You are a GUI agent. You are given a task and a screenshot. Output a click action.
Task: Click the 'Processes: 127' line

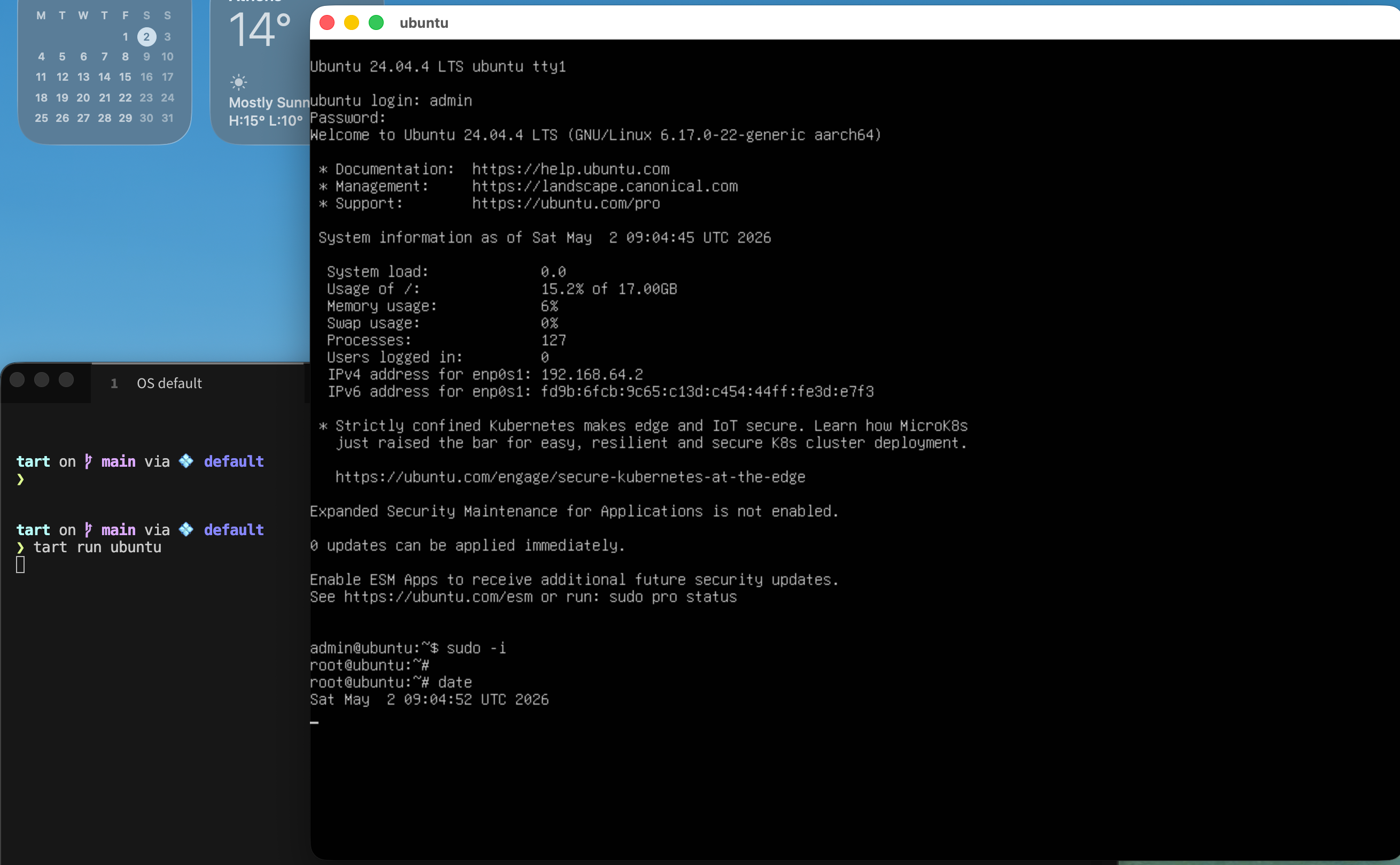coord(447,341)
